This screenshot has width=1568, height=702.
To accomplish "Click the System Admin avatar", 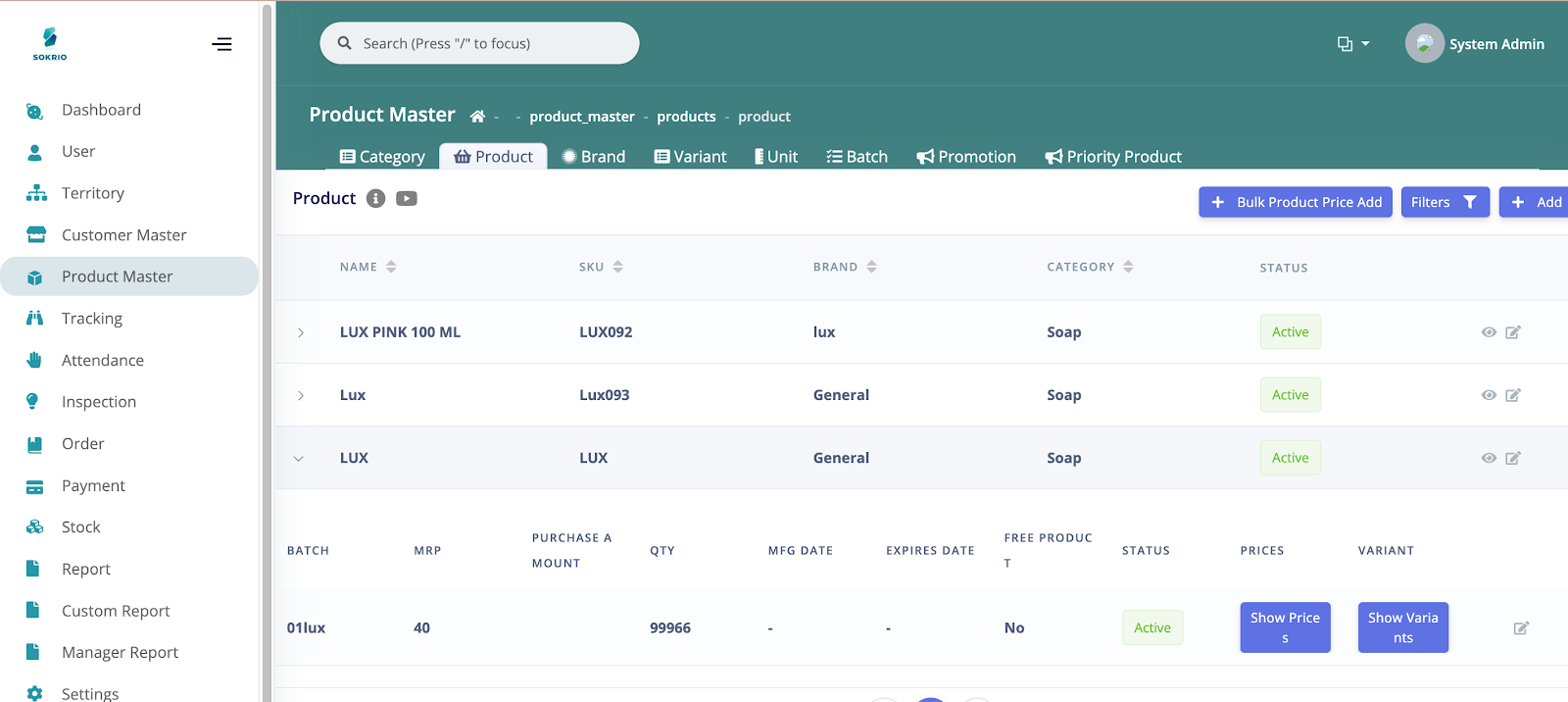I will tap(1425, 43).
